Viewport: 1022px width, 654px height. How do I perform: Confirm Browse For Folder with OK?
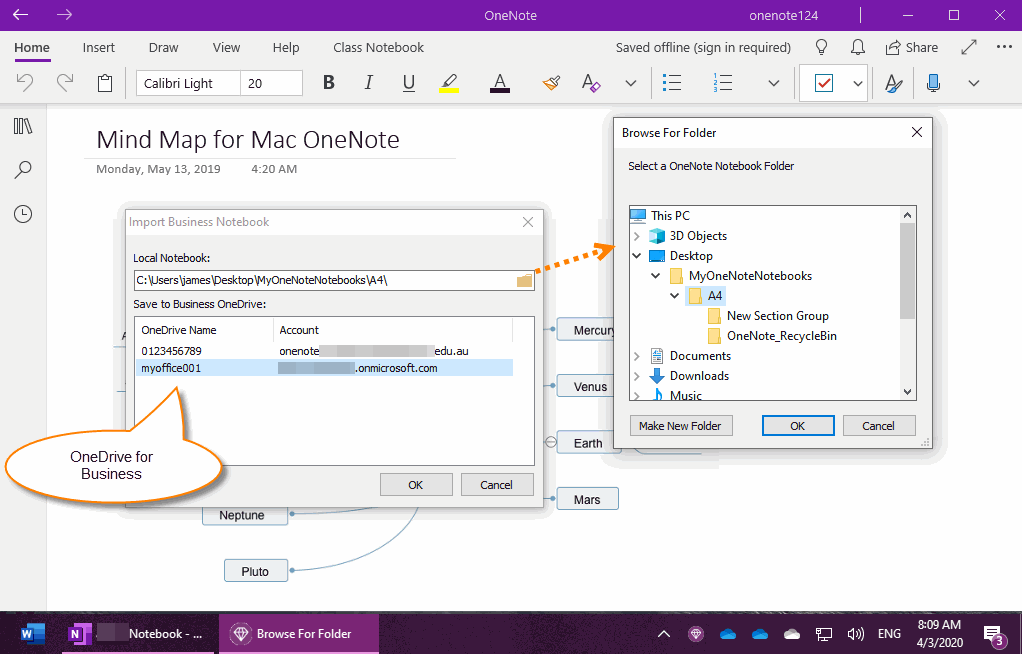coord(798,426)
